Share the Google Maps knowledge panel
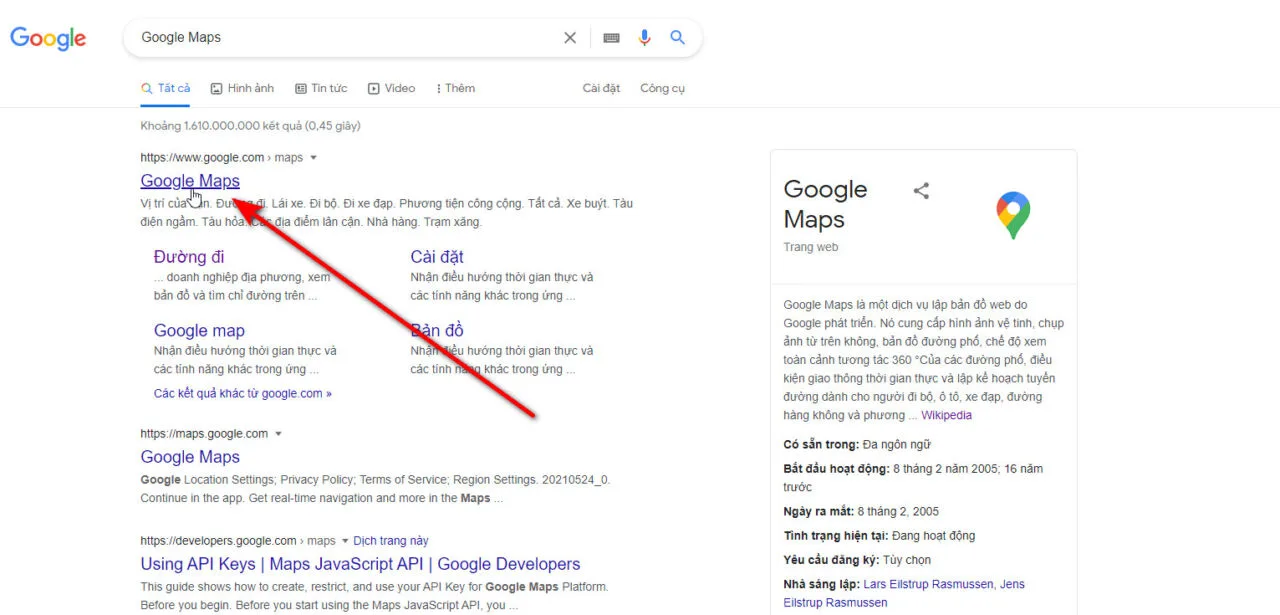Image resolution: width=1280 pixels, height=615 pixels. 922,190
